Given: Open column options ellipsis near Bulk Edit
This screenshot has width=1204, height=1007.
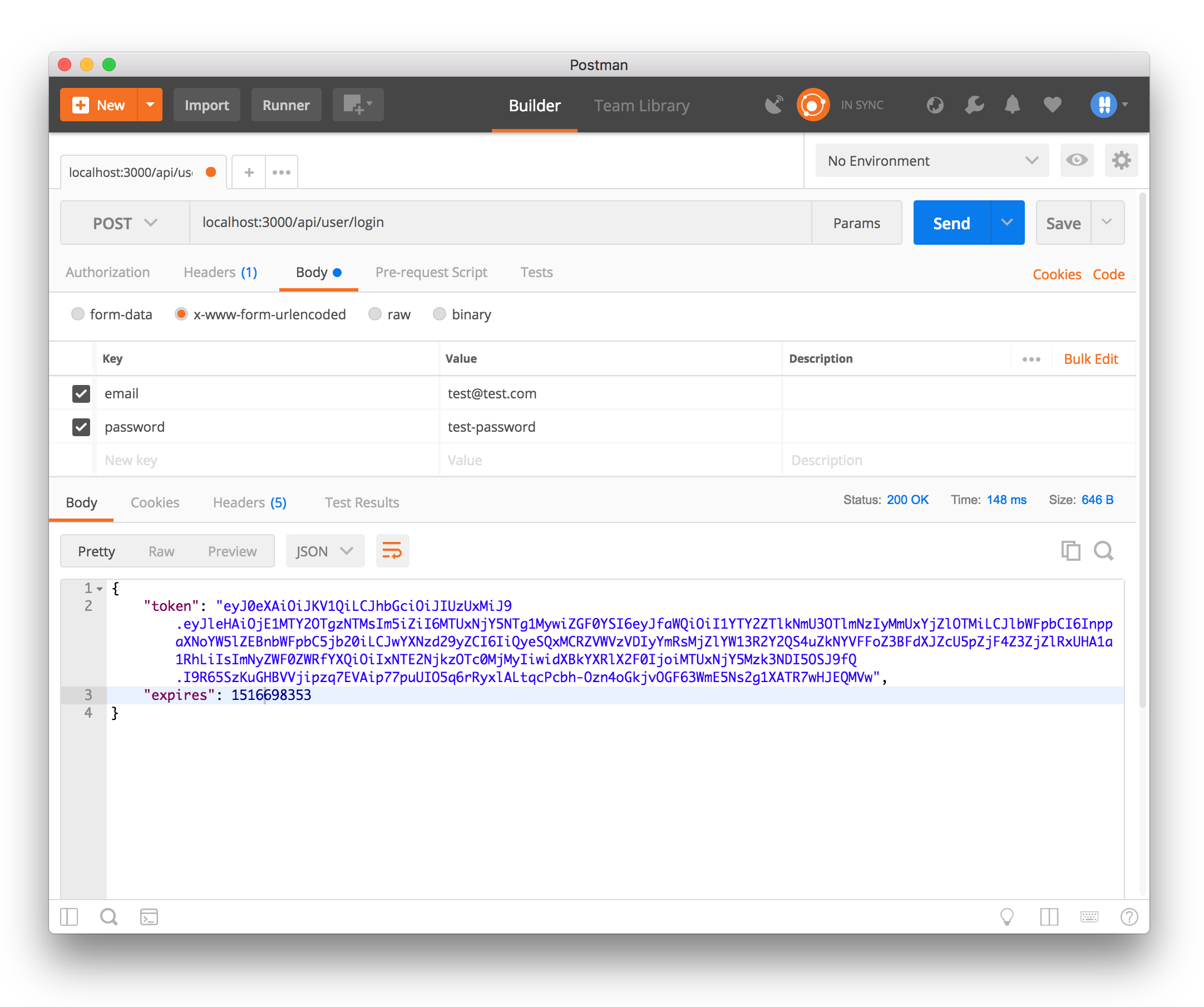Looking at the screenshot, I should tap(1031, 359).
